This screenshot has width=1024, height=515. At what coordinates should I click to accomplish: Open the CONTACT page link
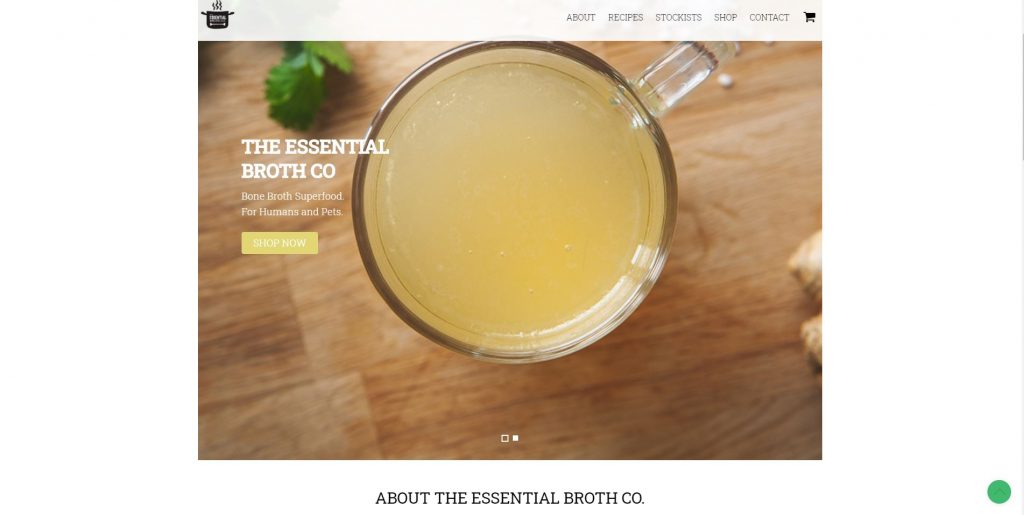point(769,18)
